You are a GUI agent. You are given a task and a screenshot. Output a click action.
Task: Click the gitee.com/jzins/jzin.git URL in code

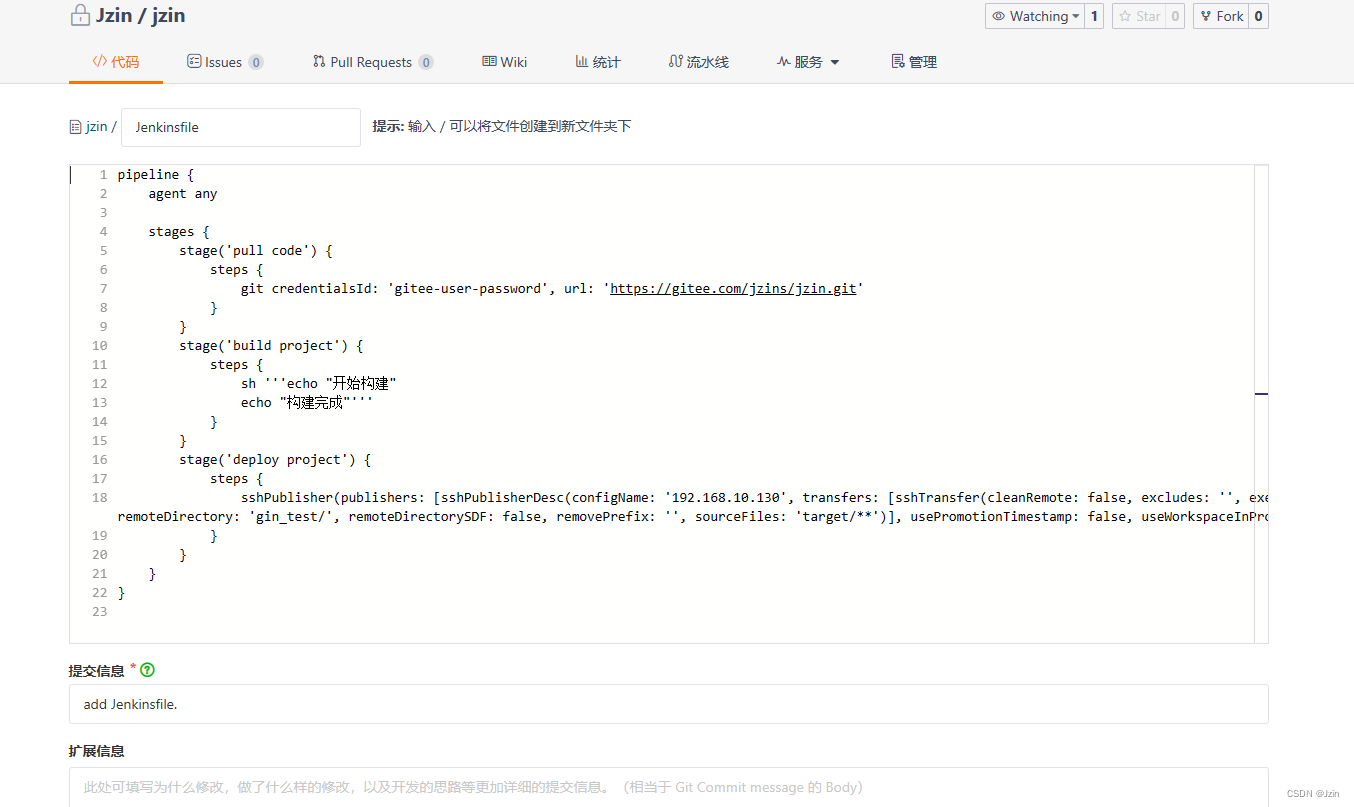pyautogui.click(x=733, y=288)
